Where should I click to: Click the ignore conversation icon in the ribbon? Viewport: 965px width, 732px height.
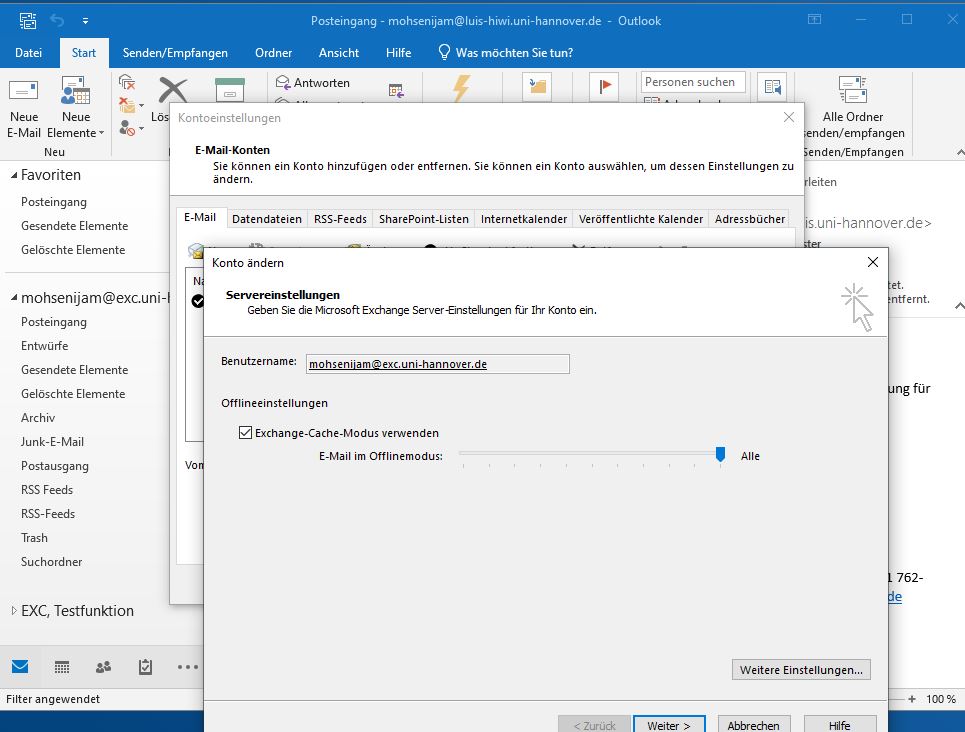tap(127, 82)
